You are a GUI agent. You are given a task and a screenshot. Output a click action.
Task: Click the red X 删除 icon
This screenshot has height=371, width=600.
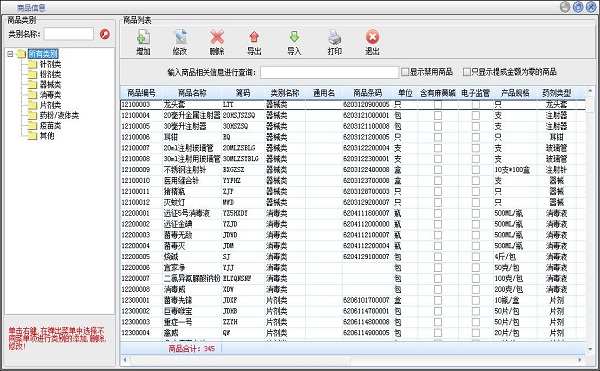click(x=217, y=37)
